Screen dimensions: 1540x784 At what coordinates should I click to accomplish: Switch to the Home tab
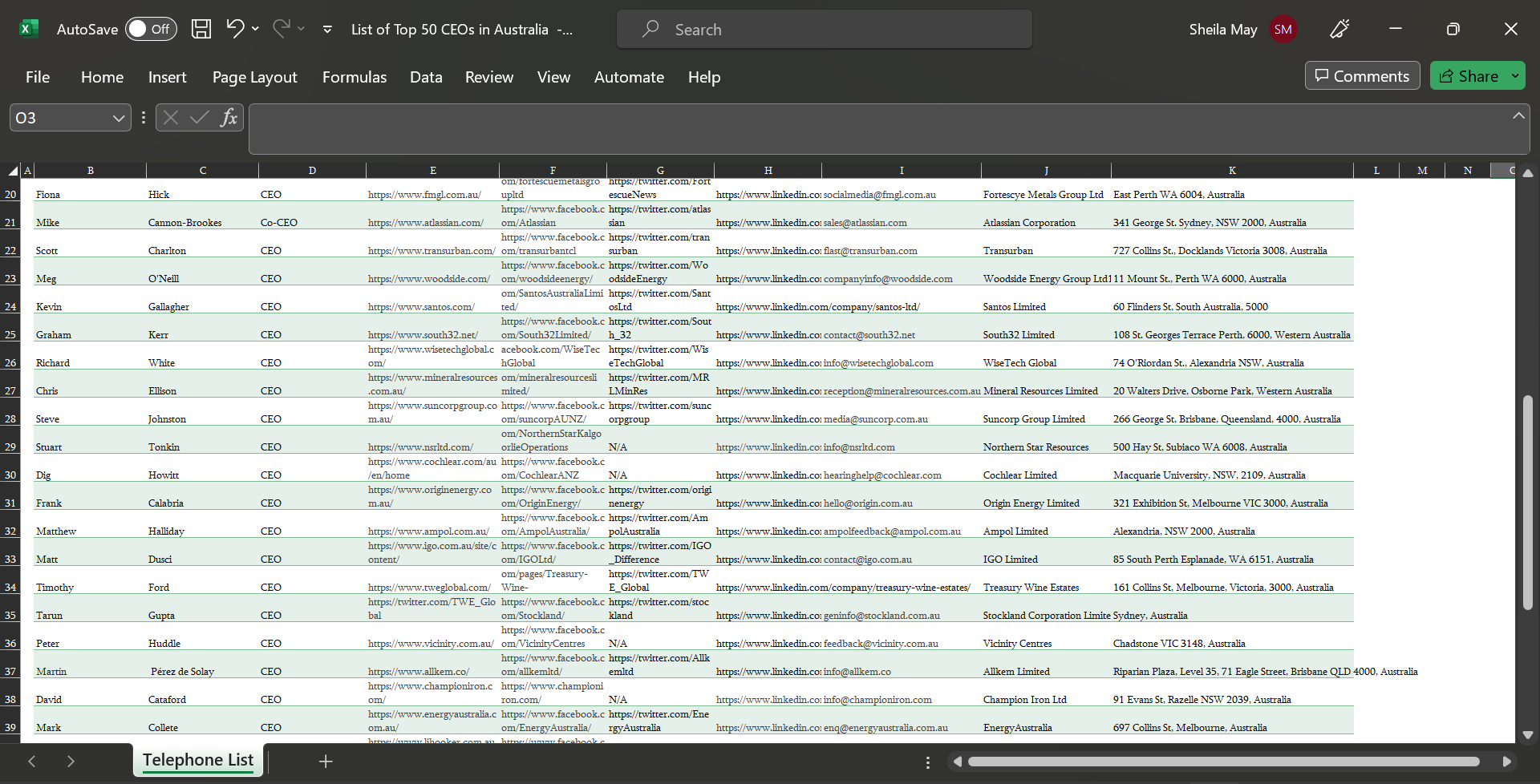pyautogui.click(x=102, y=77)
